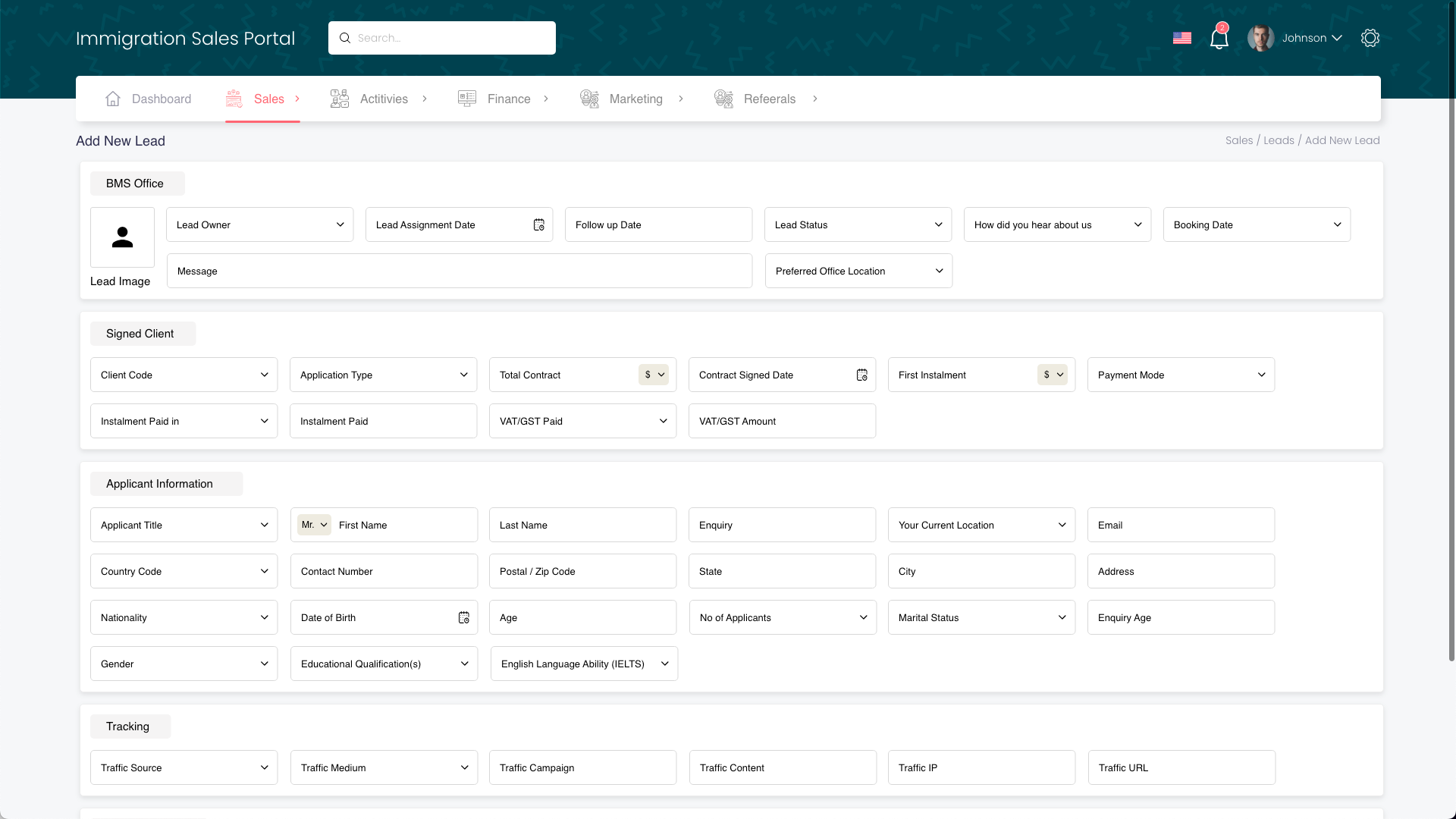Switch to the Marketing tab

click(x=635, y=99)
